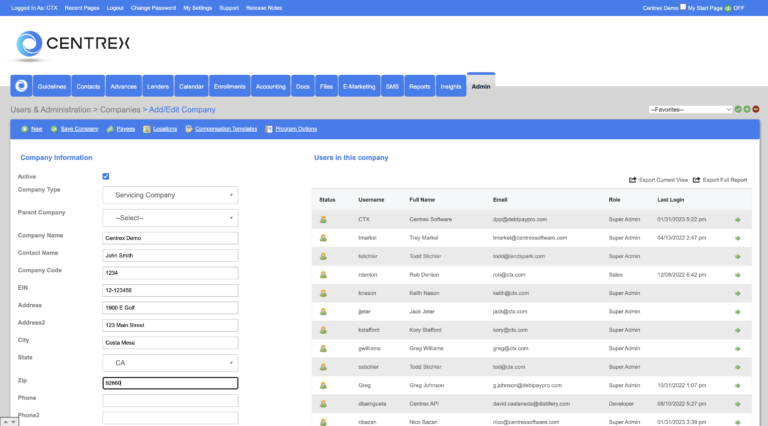Image resolution: width=768 pixels, height=426 pixels.
Task: Click the Logout link
Action: click(x=115, y=8)
